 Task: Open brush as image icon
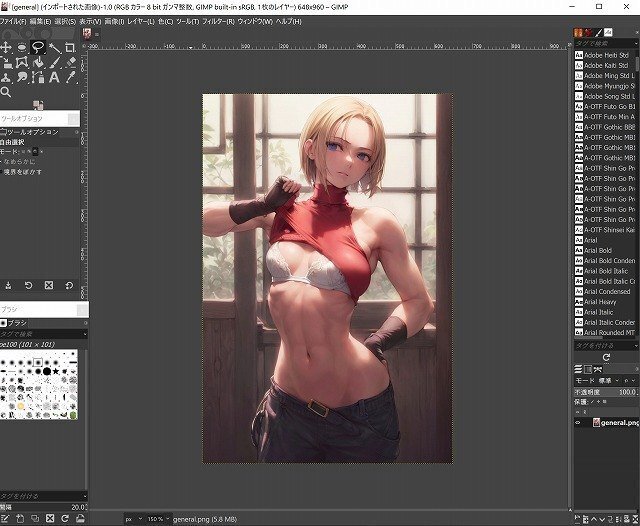(x=80, y=519)
